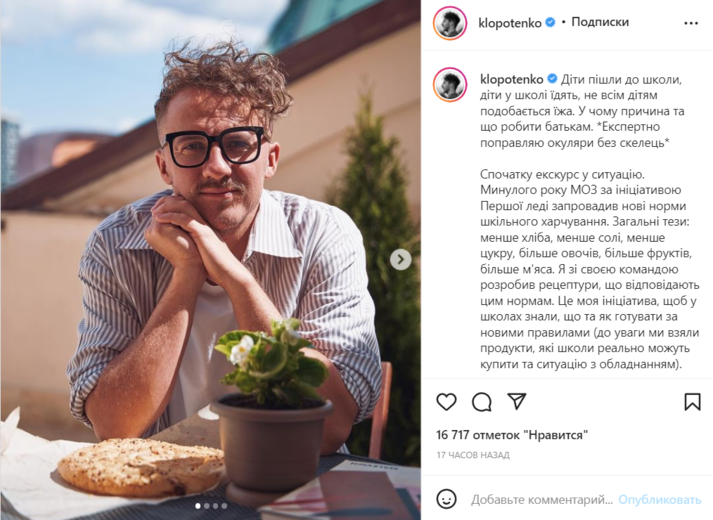Viewport: 713px width, 520px height.
Task: Save post with bookmark icon
Action: 692,402
